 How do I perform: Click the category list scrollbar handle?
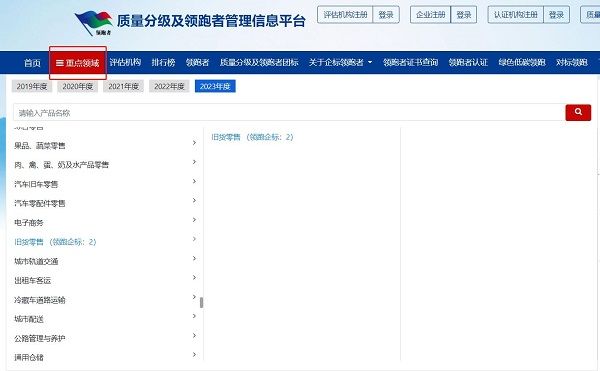click(201, 303)
